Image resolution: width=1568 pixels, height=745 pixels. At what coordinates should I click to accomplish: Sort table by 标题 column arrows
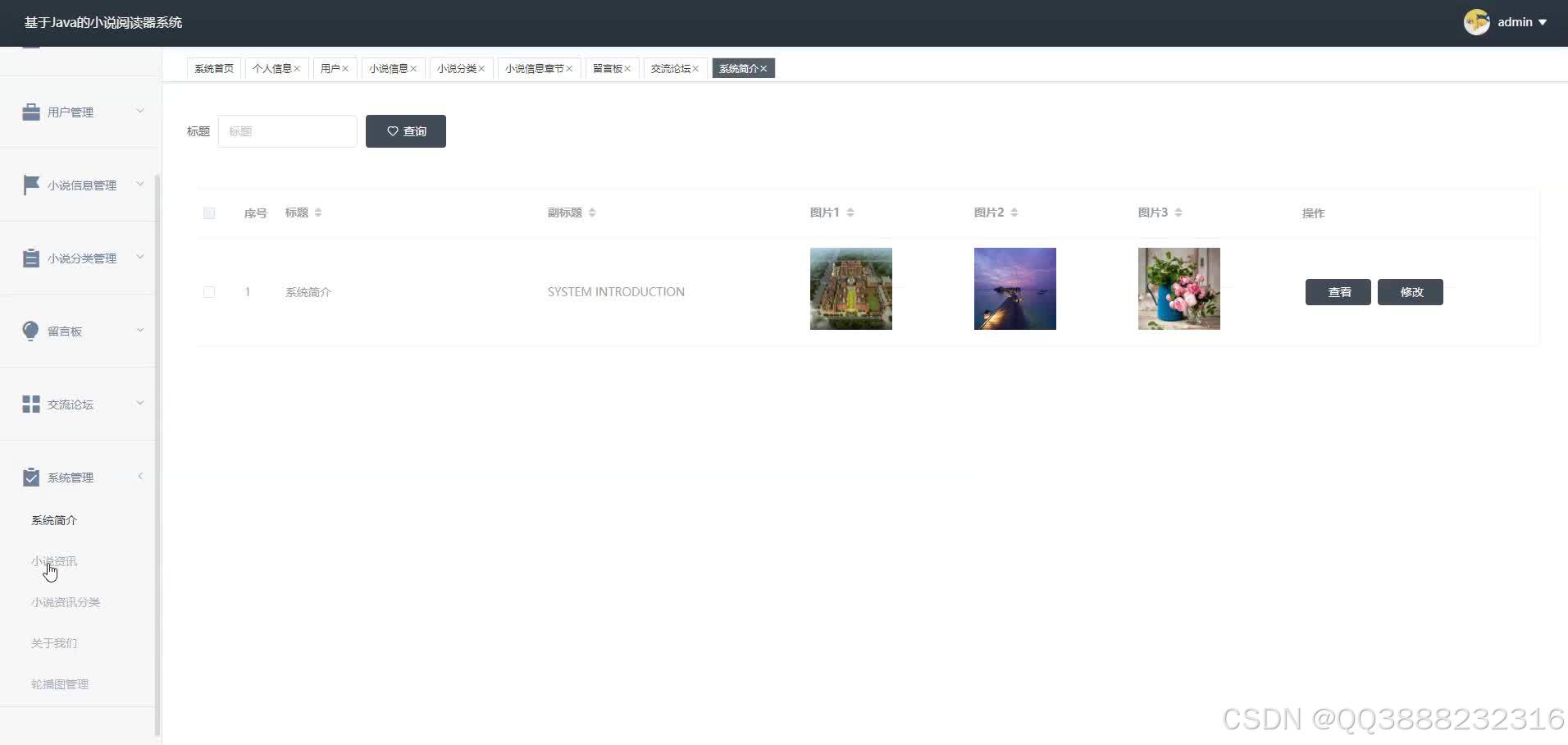click(318, 213)
